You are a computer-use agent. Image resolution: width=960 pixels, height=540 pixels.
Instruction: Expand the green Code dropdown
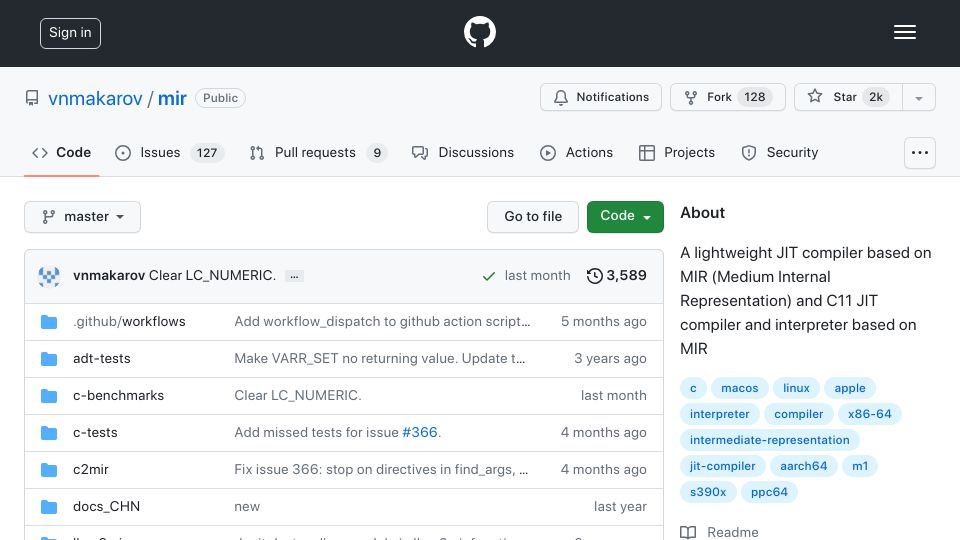click(625, 217)
